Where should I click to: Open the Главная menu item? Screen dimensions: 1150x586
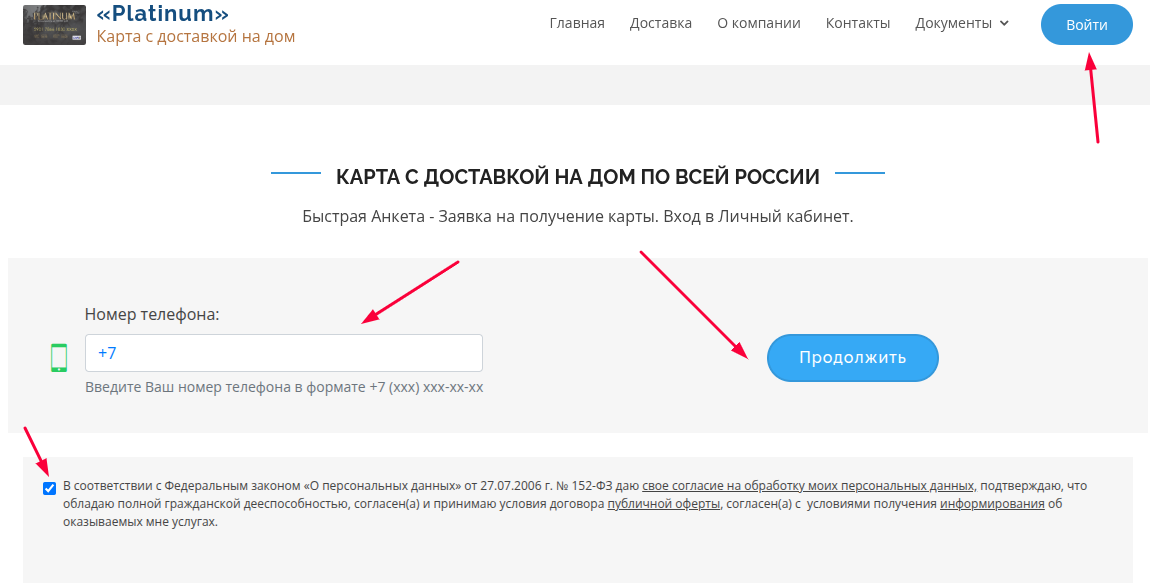[x=577, y=23]
